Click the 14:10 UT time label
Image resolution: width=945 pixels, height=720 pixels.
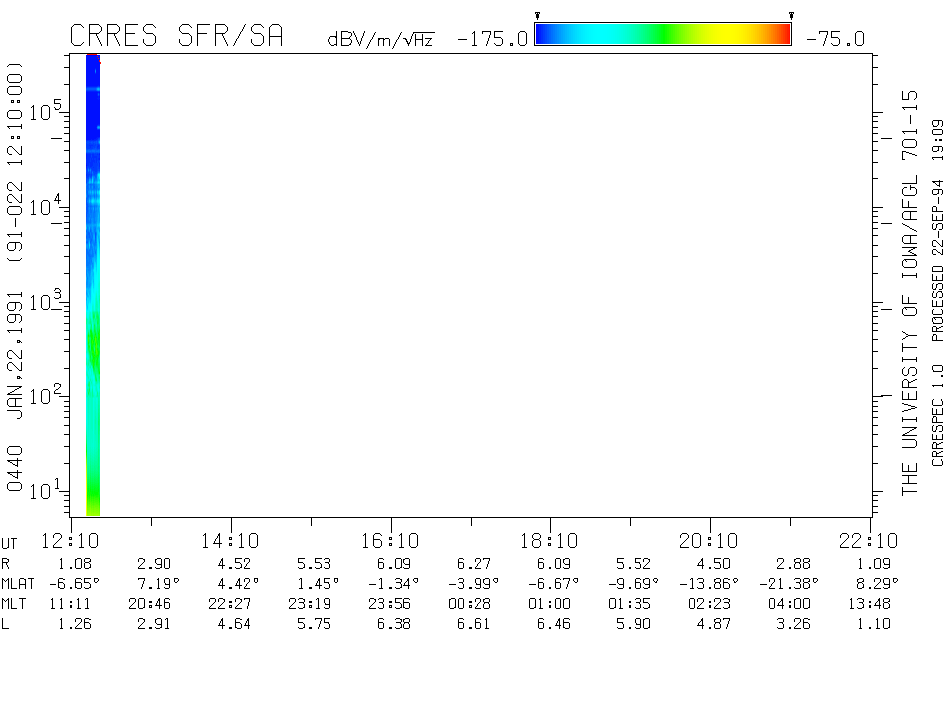(x=231, y=541)
